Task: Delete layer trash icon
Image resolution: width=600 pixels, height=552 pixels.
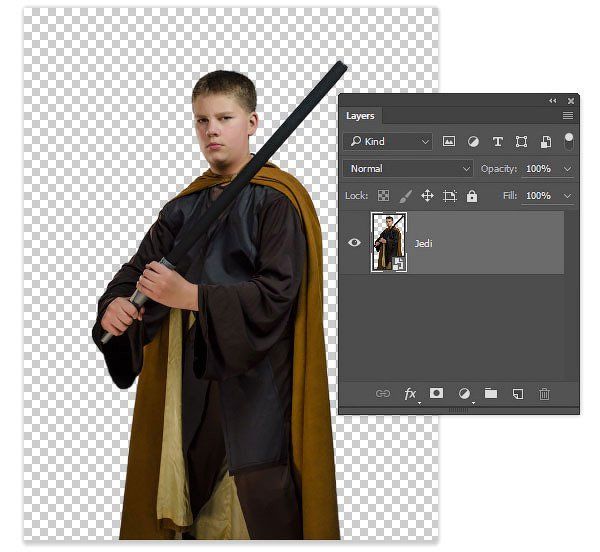Action: pos(544,394)
